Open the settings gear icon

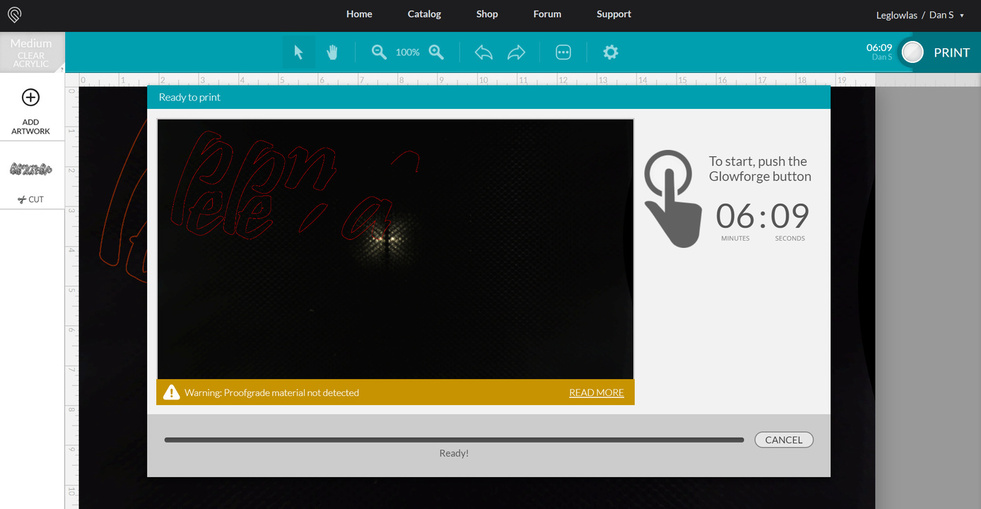611,53
